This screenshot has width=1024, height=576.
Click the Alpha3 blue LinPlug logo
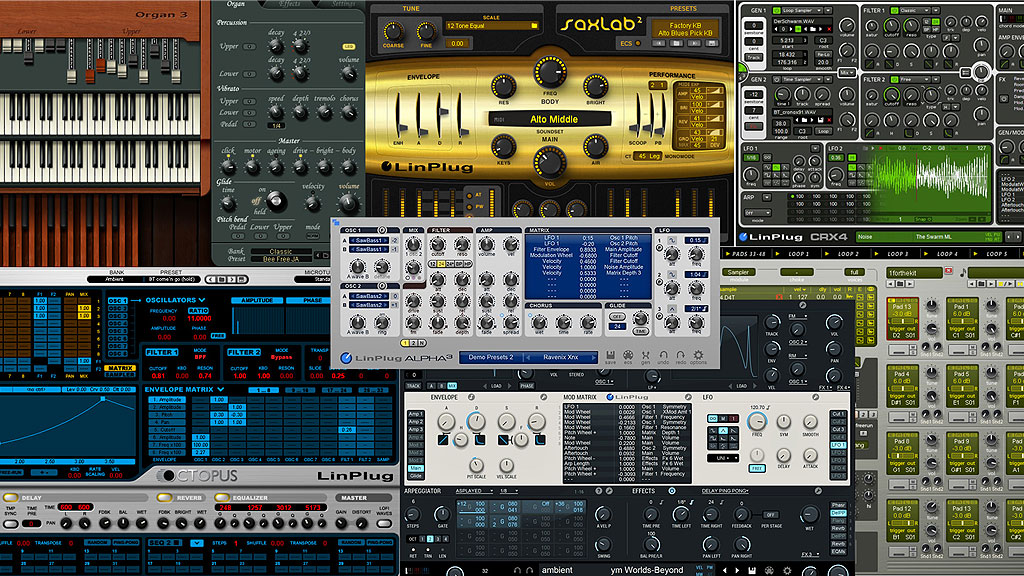click(346, 358)
